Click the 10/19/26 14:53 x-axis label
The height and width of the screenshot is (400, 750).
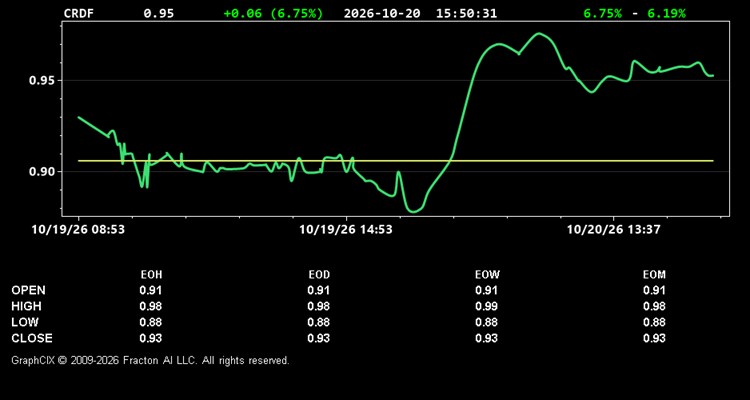pos(346,230)
